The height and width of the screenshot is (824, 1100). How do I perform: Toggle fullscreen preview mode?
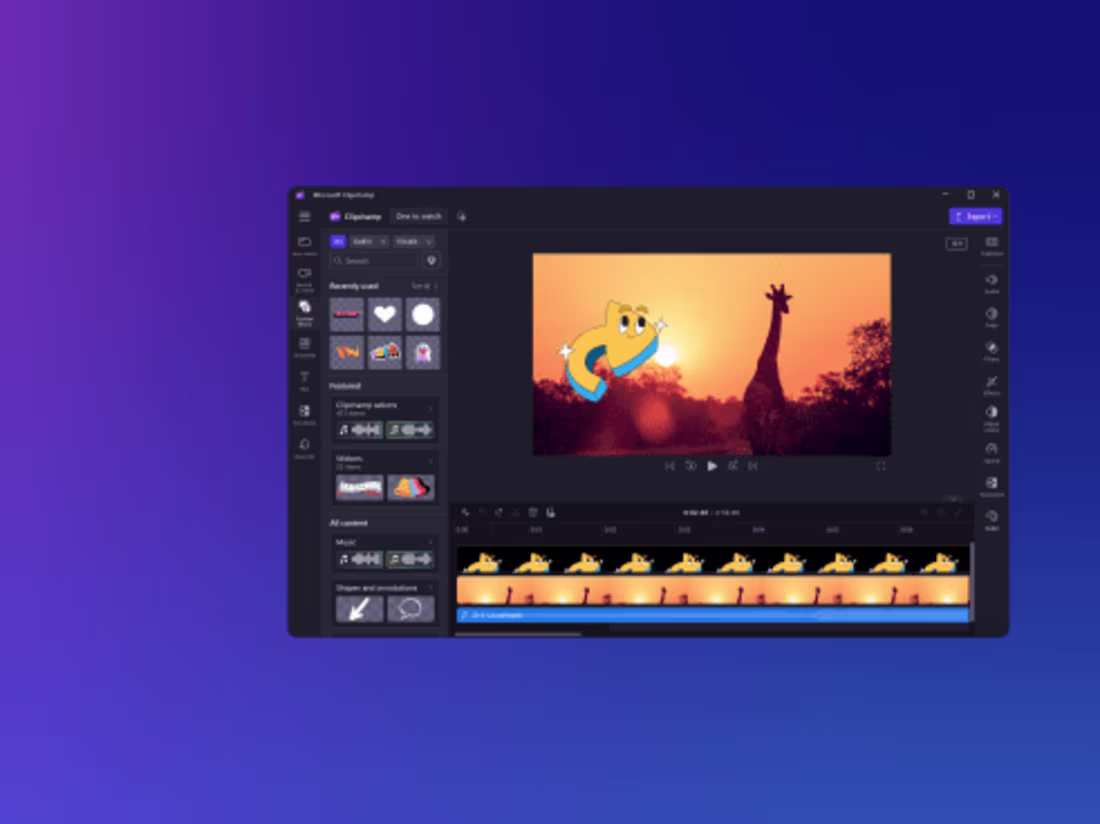pyautogui.click(x=881, y=466)
